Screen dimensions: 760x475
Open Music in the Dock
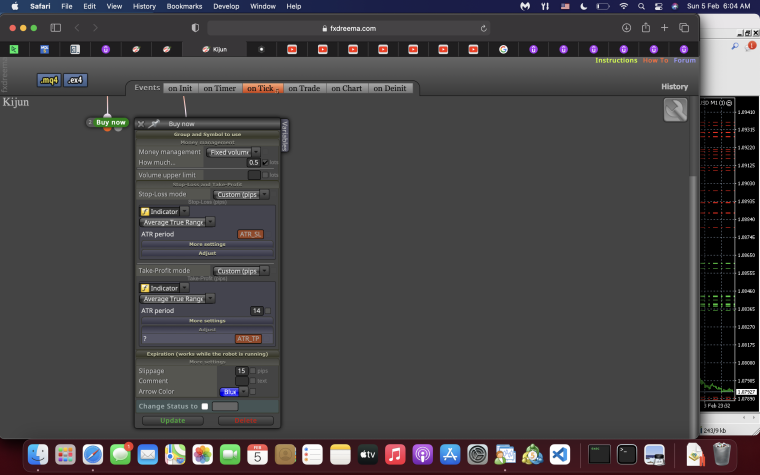(395, 455)
